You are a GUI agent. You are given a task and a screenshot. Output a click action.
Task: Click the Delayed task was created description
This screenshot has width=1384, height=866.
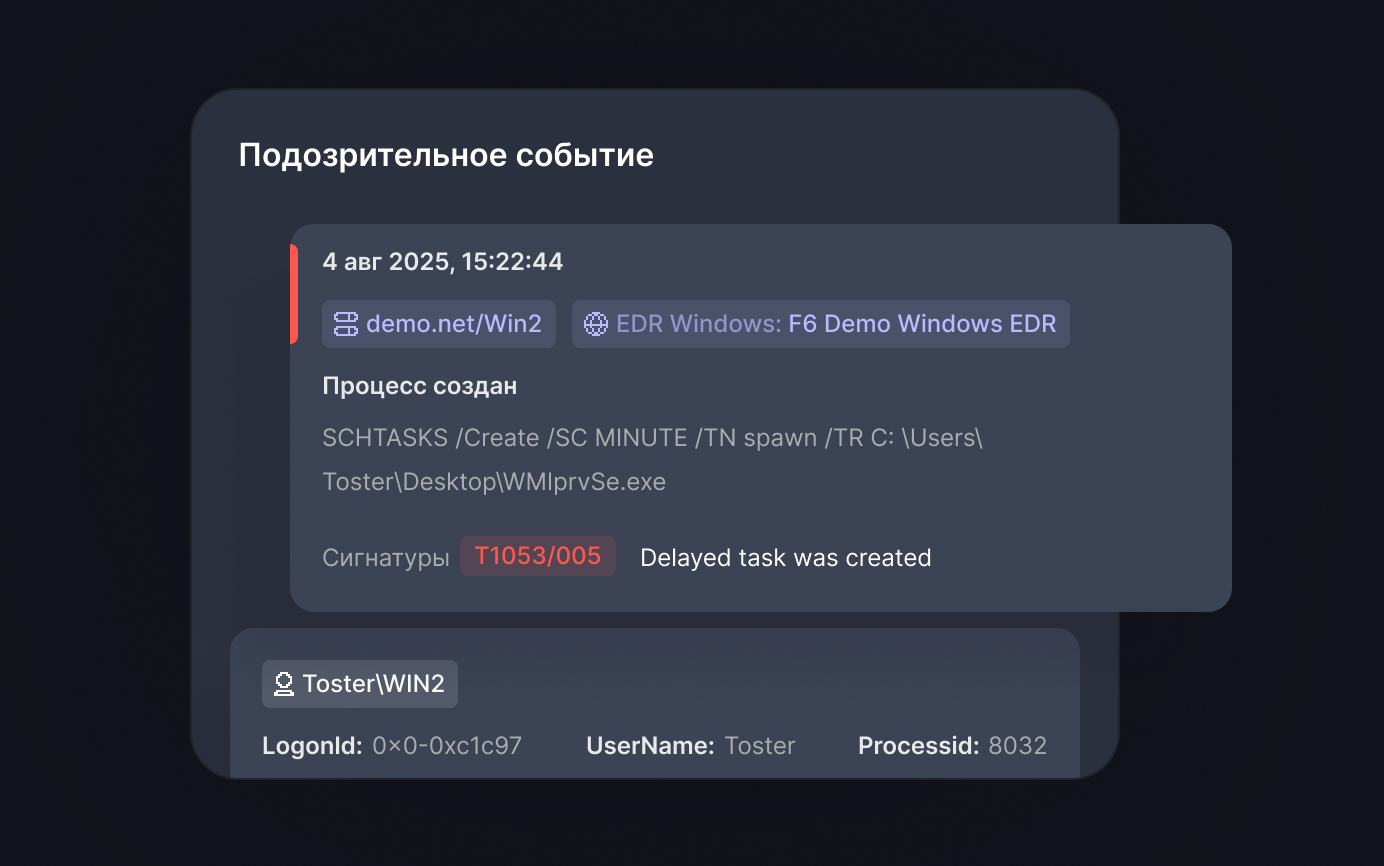pyautogui.click(x=786, y=557)
